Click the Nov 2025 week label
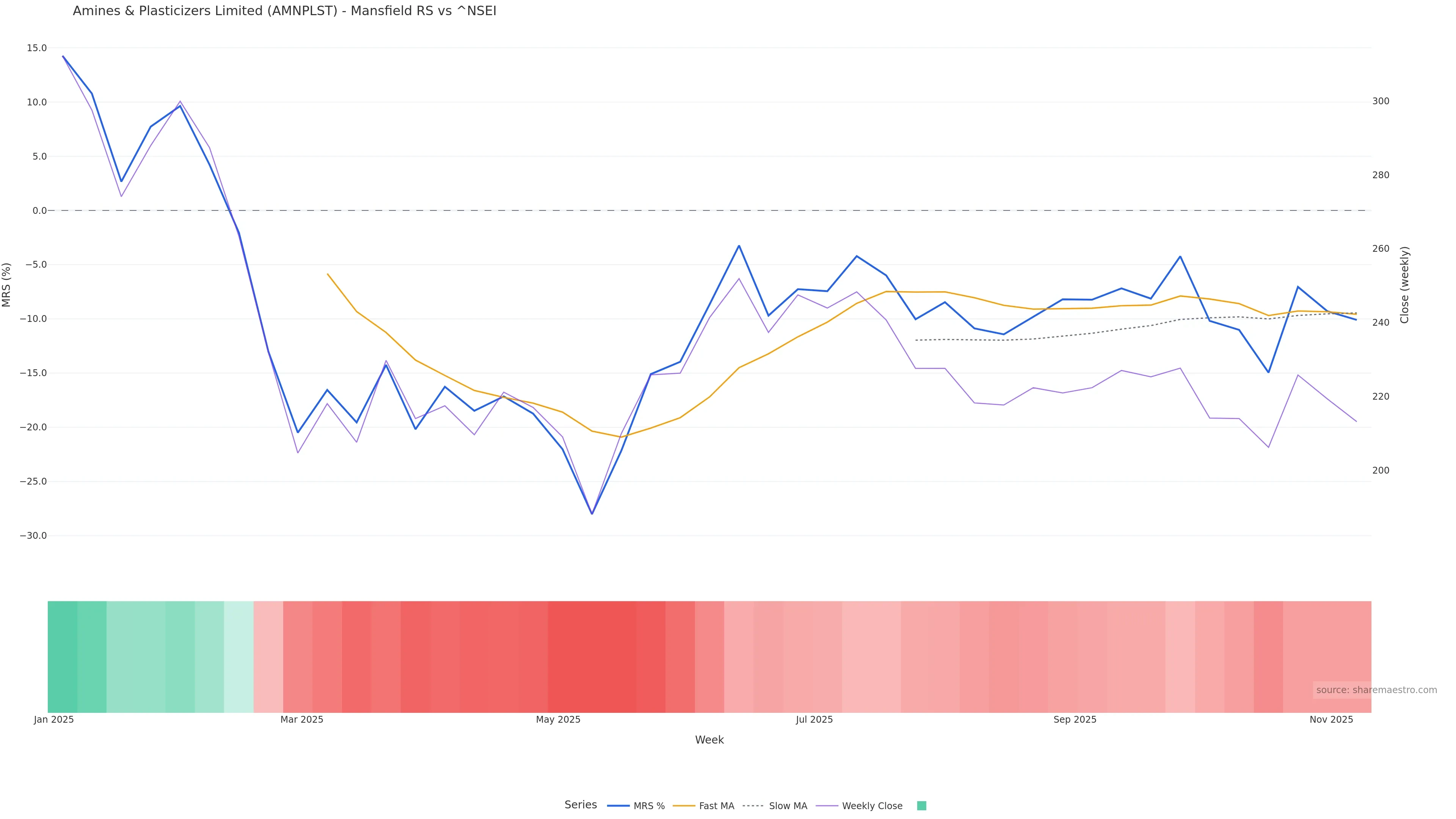 tap(1331, 720)
